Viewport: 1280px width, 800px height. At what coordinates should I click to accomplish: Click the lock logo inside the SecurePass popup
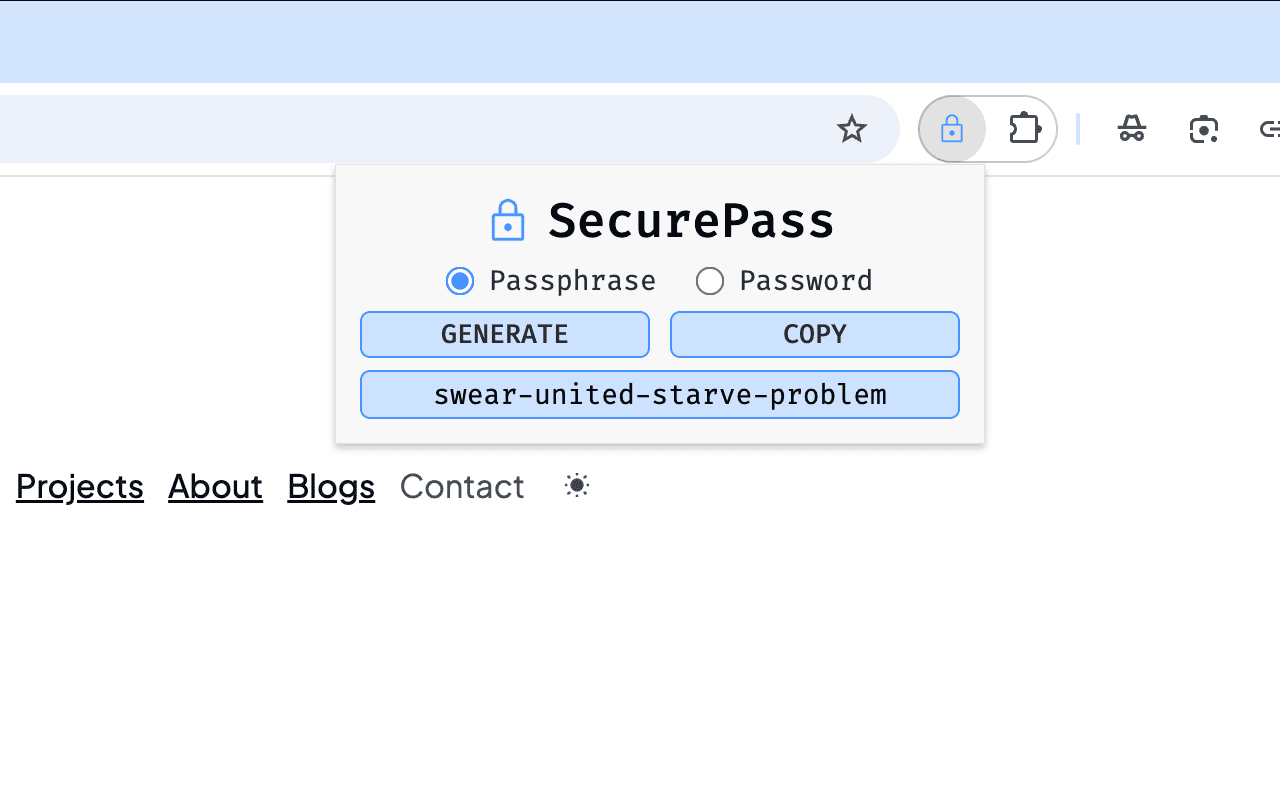508,219
